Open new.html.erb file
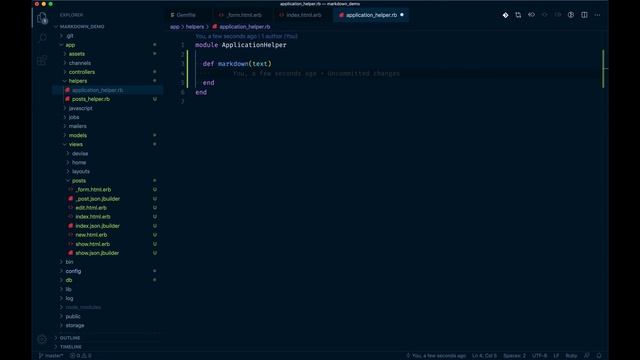Screen dimensions: 640x360 coord(91,235)
